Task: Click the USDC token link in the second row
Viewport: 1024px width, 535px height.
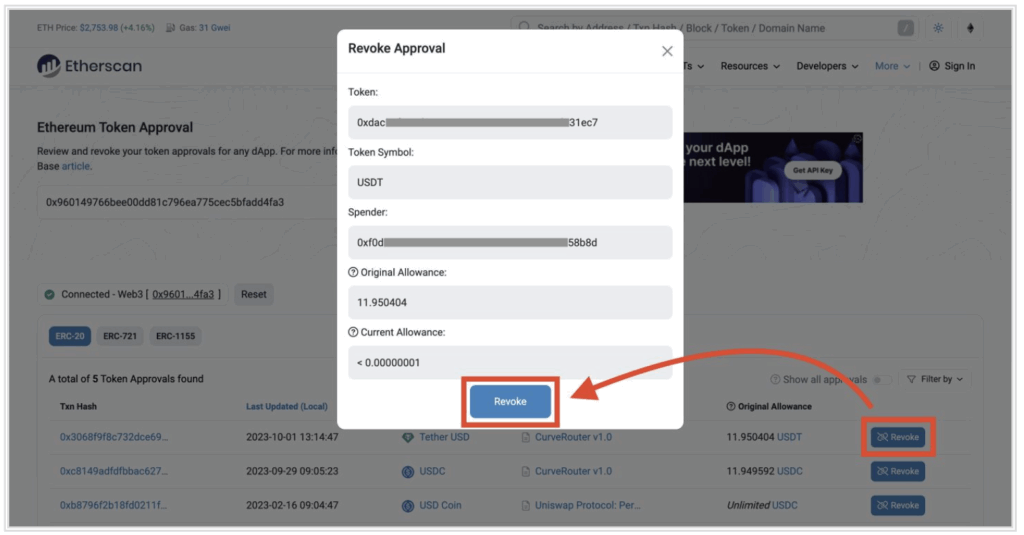Action: click(x=432, y=471)
